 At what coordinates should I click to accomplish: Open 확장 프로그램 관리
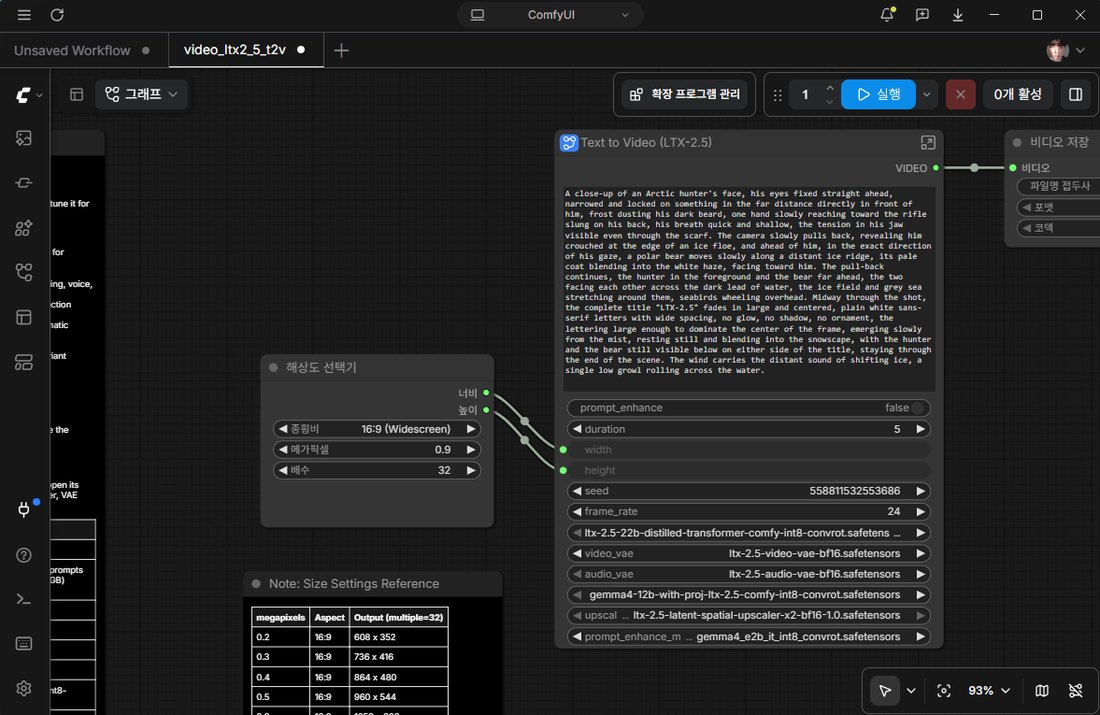685,95
